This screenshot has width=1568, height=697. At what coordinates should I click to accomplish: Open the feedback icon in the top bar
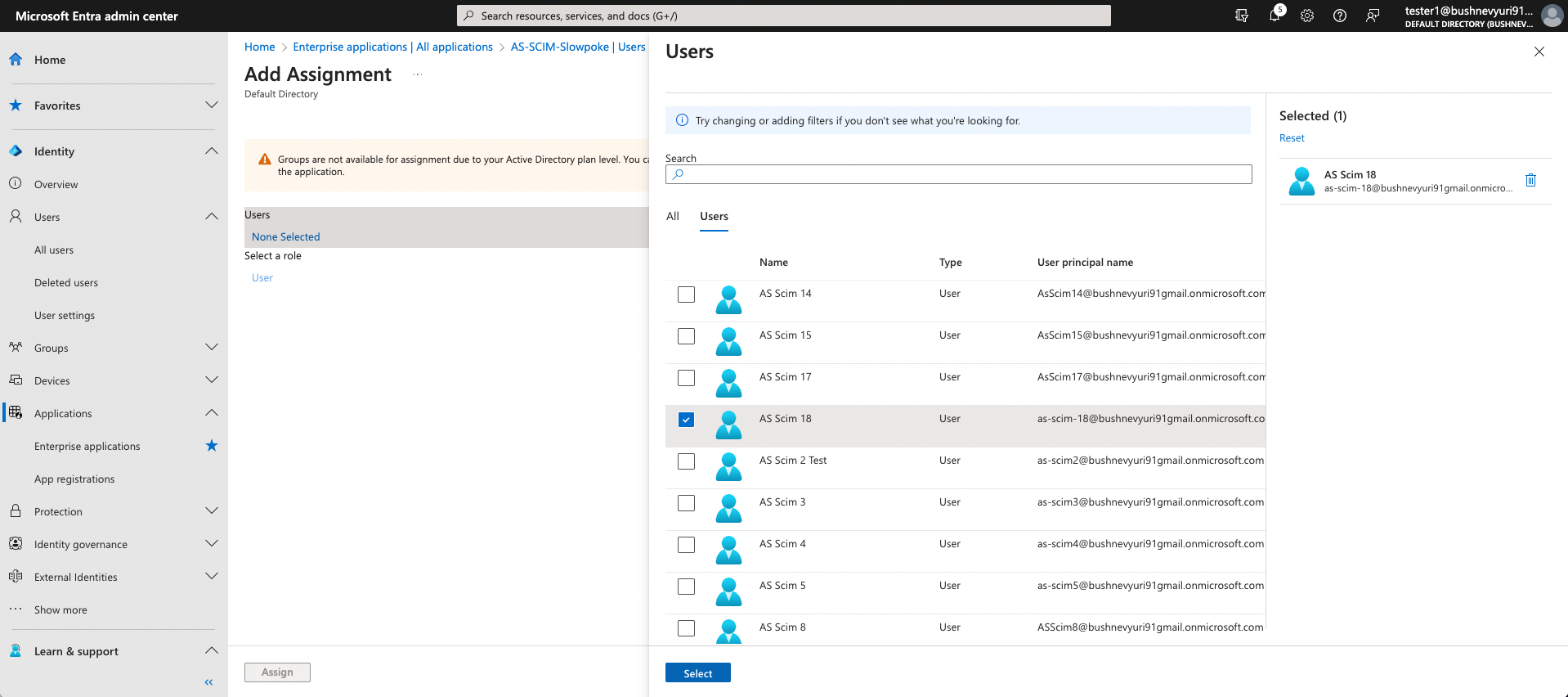coord(1373,16)
